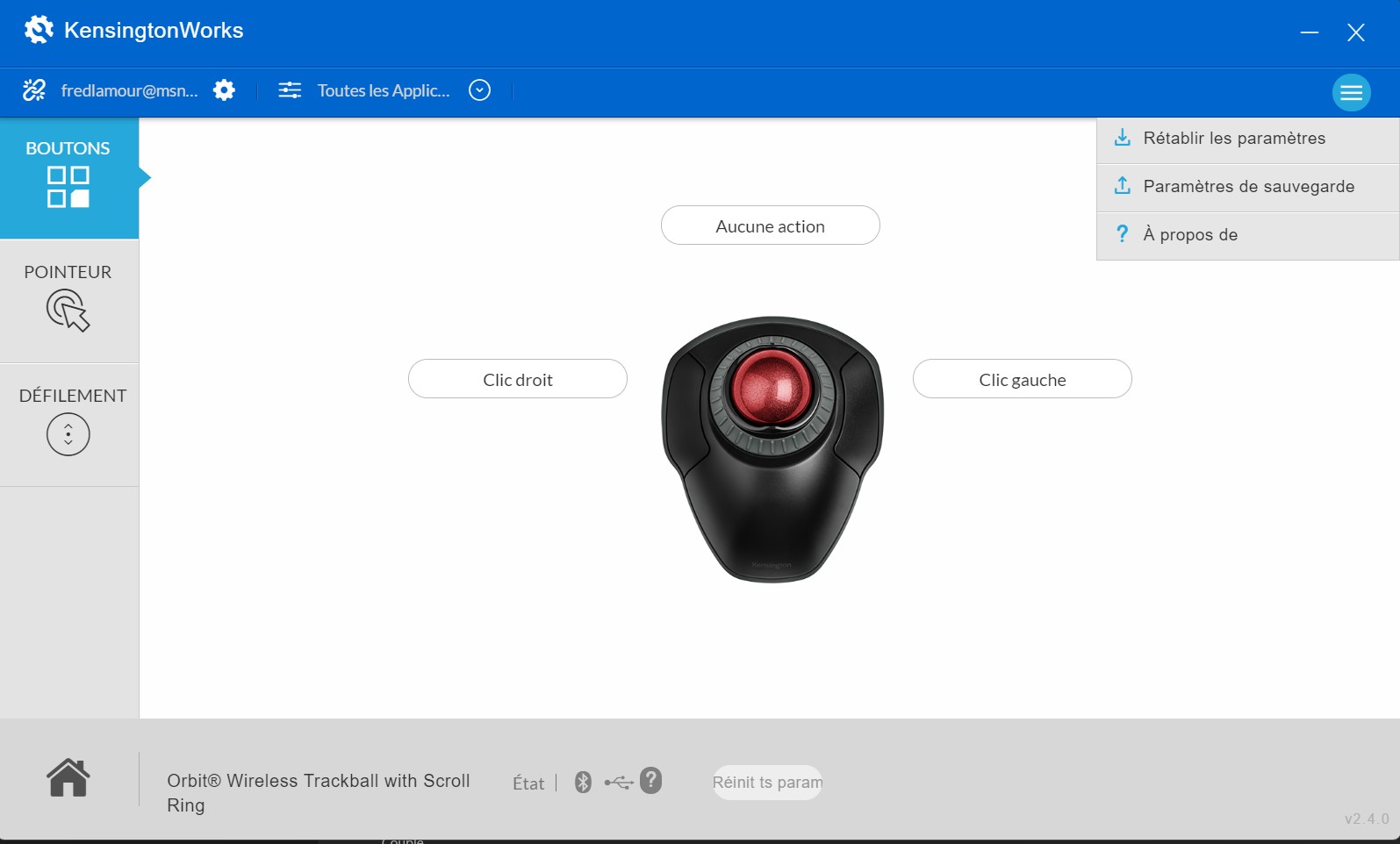Image resolution: width=1400 pixels, height=844 pixels.
Task: Open account settings gear next to fredlamour@msn
Action: pyautogui.click(x=225, y=90)
